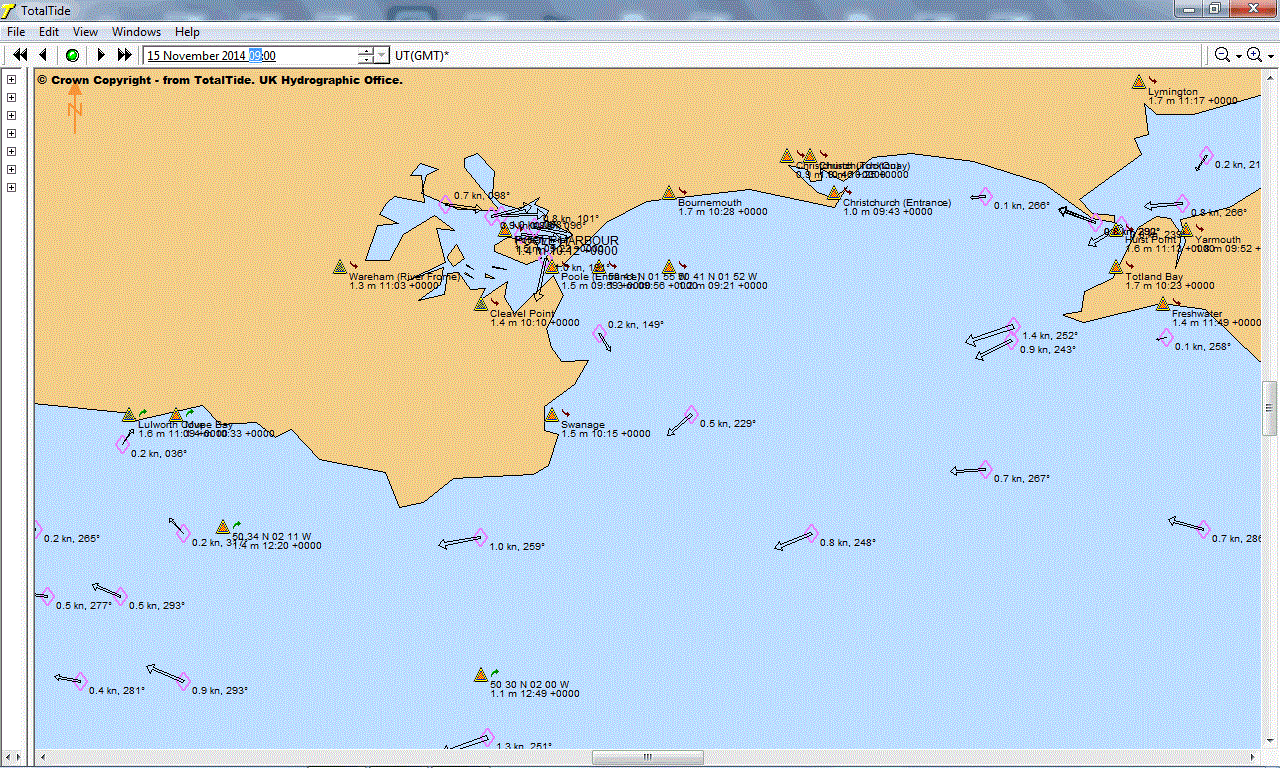Click the date and time input field
This screenshot has height=768, width=1280.
250,56
